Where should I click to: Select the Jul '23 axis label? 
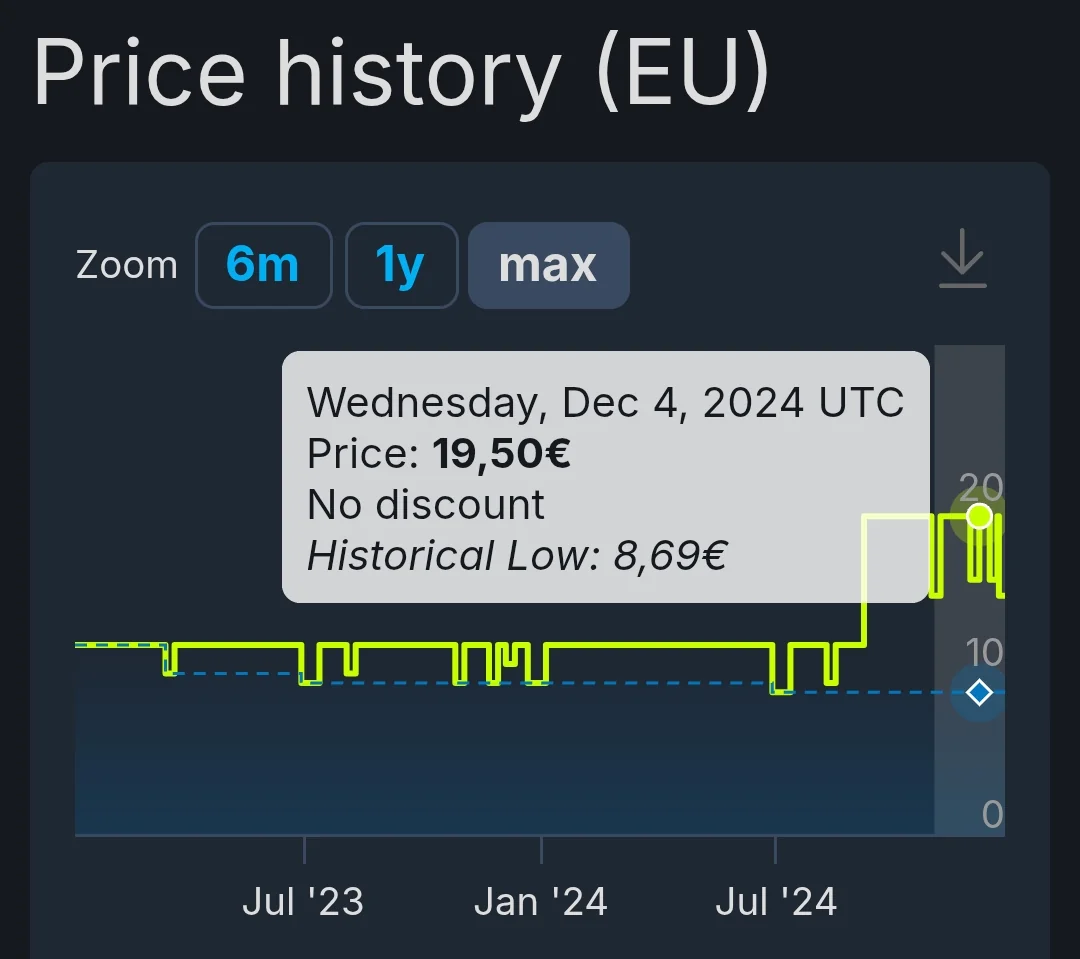[x=304, y=901]
